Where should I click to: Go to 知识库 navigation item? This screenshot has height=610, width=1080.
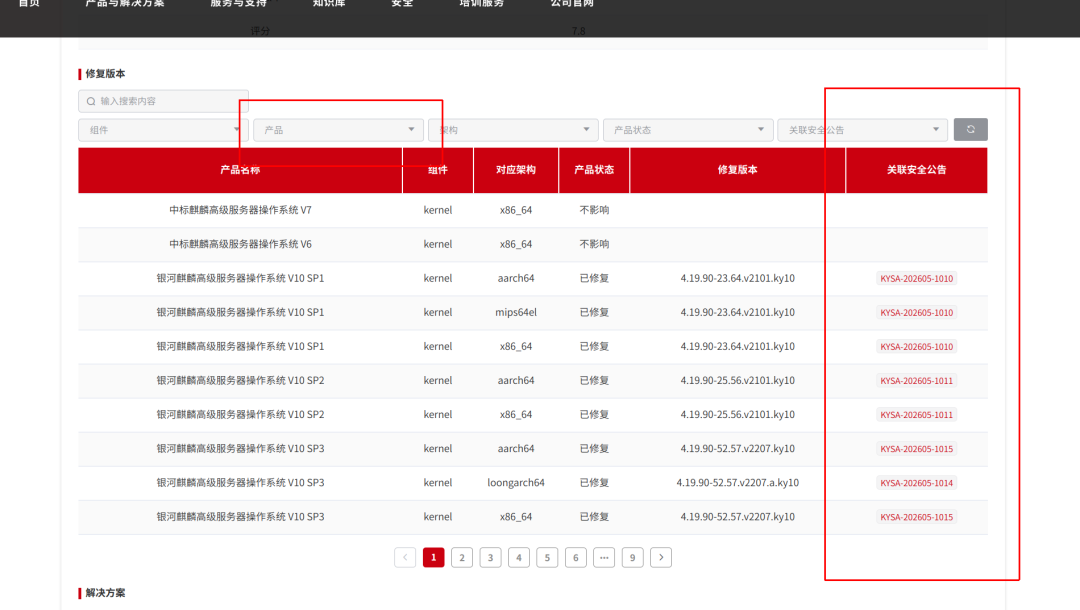click(329, 3)
